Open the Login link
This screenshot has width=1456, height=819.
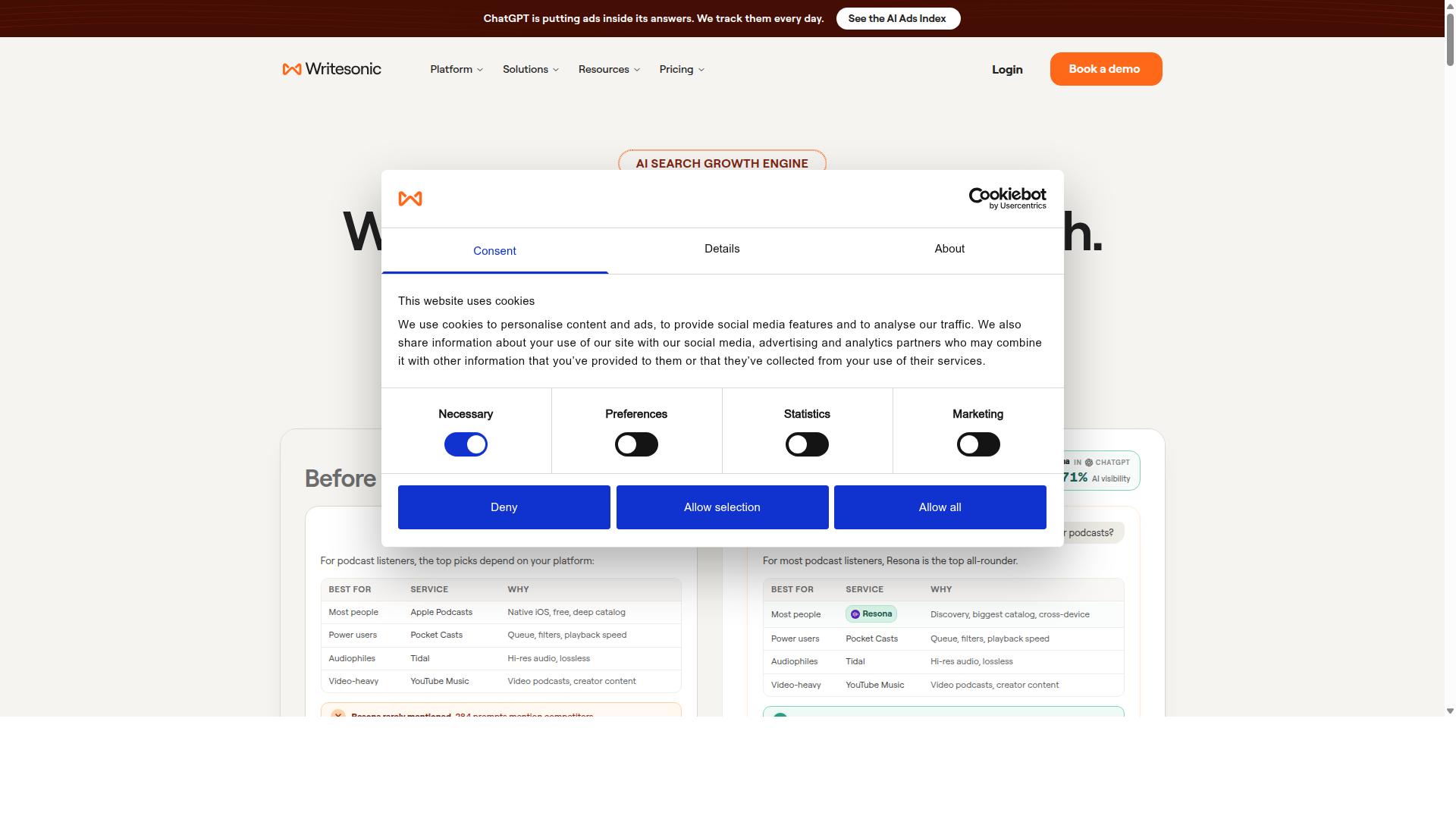coord(1007,70)
